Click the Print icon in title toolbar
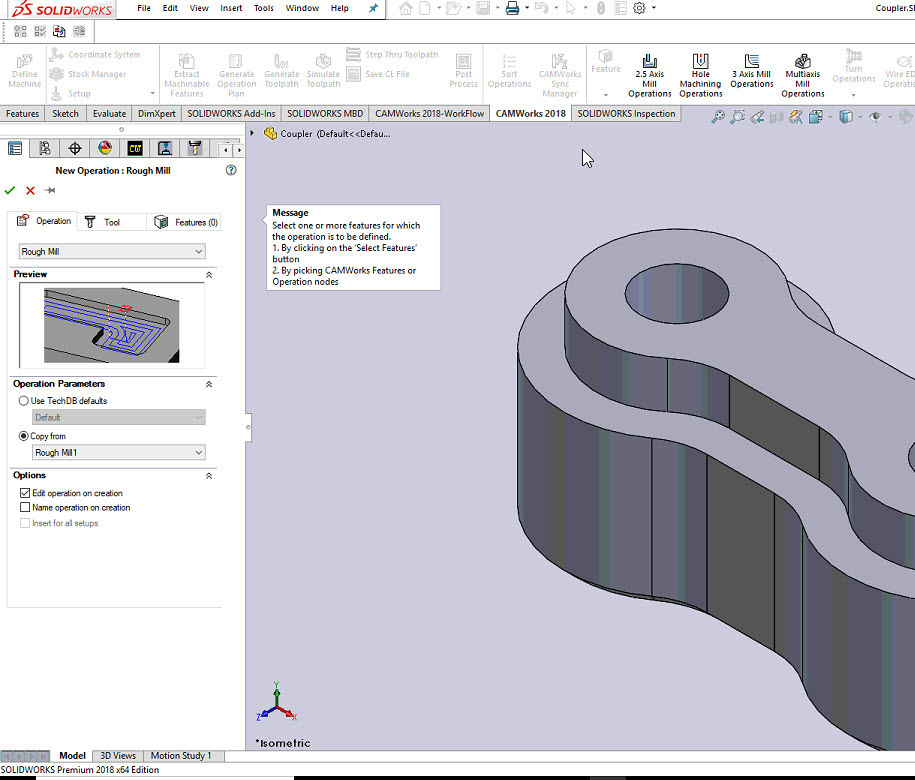915x780 pixels. pos(512,8)
